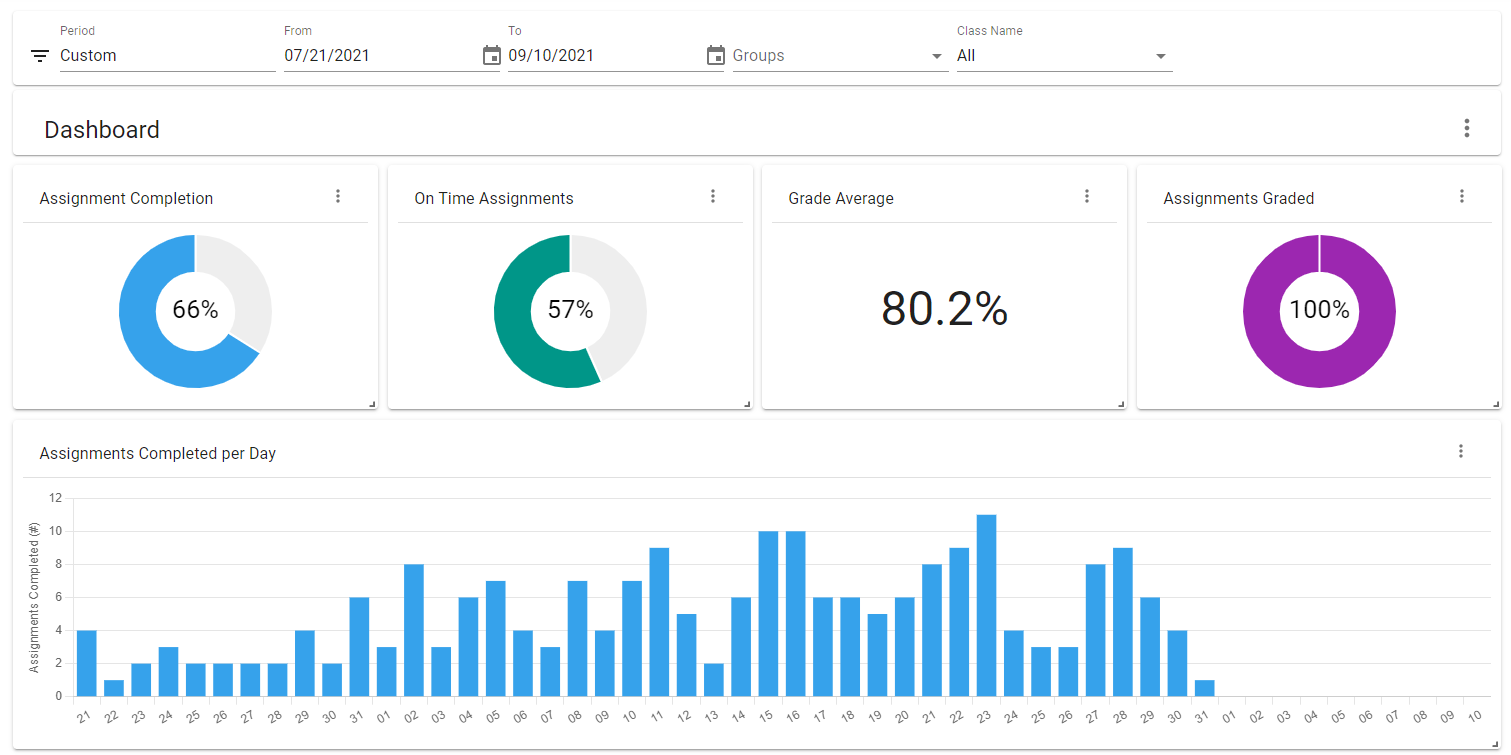Click the Dashboard title
Viewport: 1511px width, 755px height.
point(102,130)
